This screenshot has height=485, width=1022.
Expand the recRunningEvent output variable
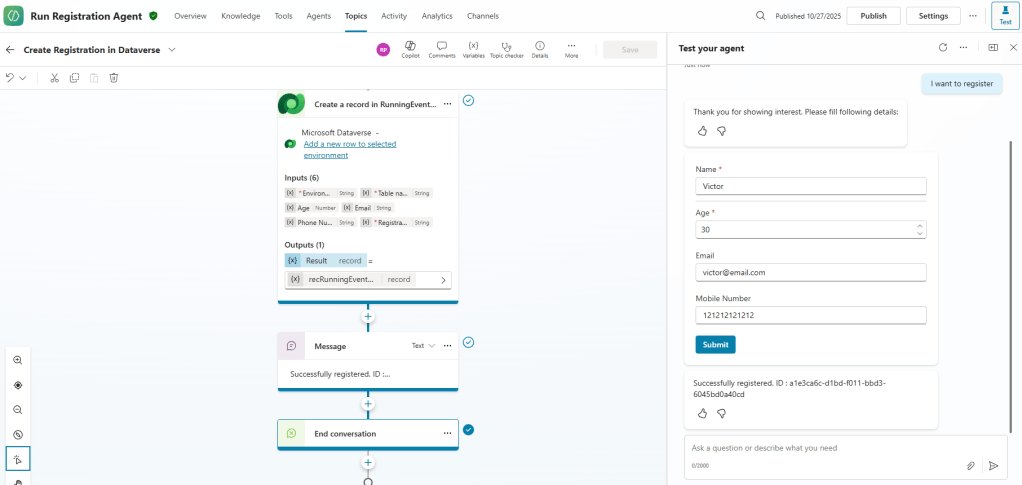[x=443, y=280]
